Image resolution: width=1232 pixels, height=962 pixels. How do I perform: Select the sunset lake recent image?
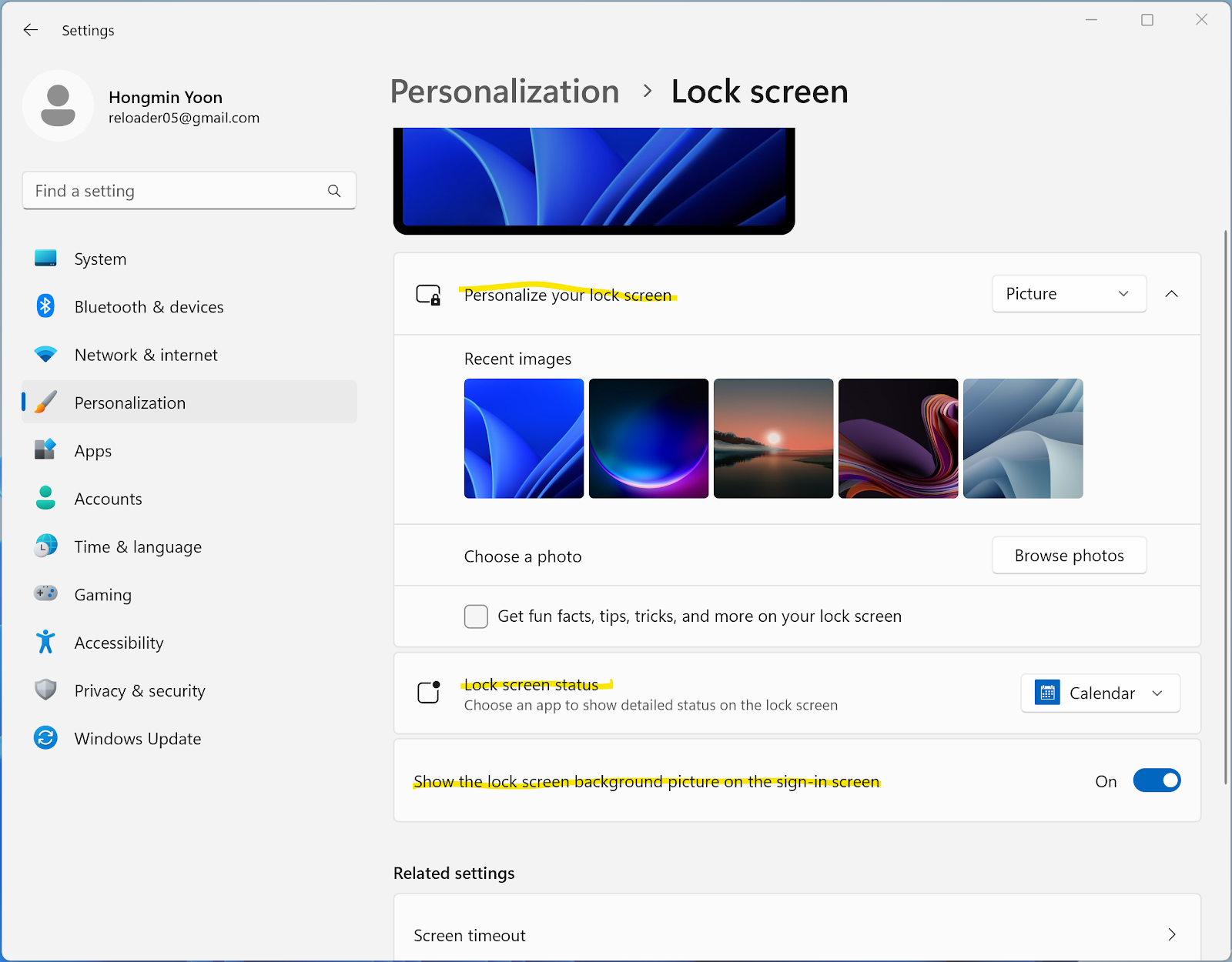click(x=773, y=439)
